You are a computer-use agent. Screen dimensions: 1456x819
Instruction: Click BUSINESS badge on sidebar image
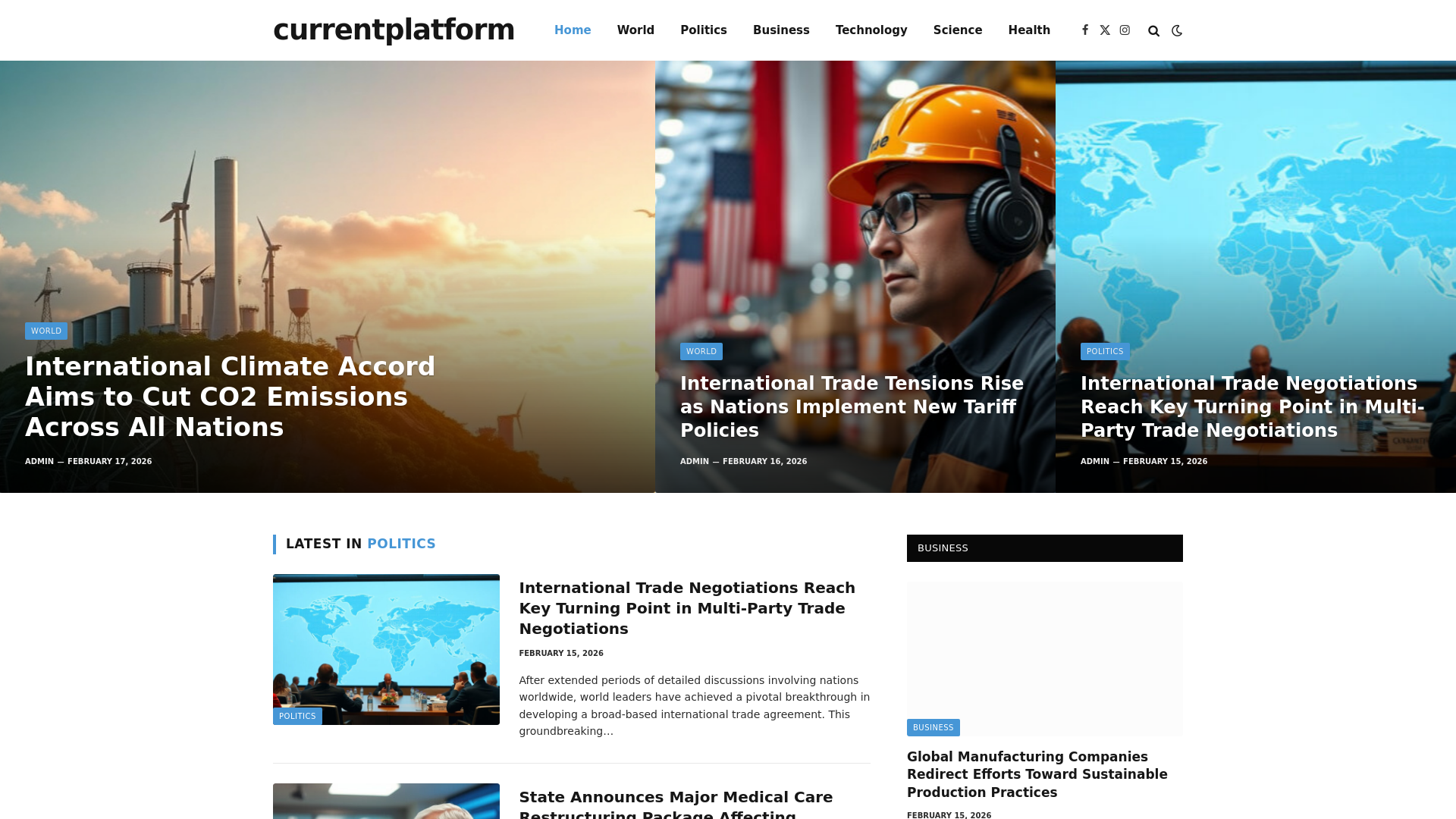coord(934,727)
